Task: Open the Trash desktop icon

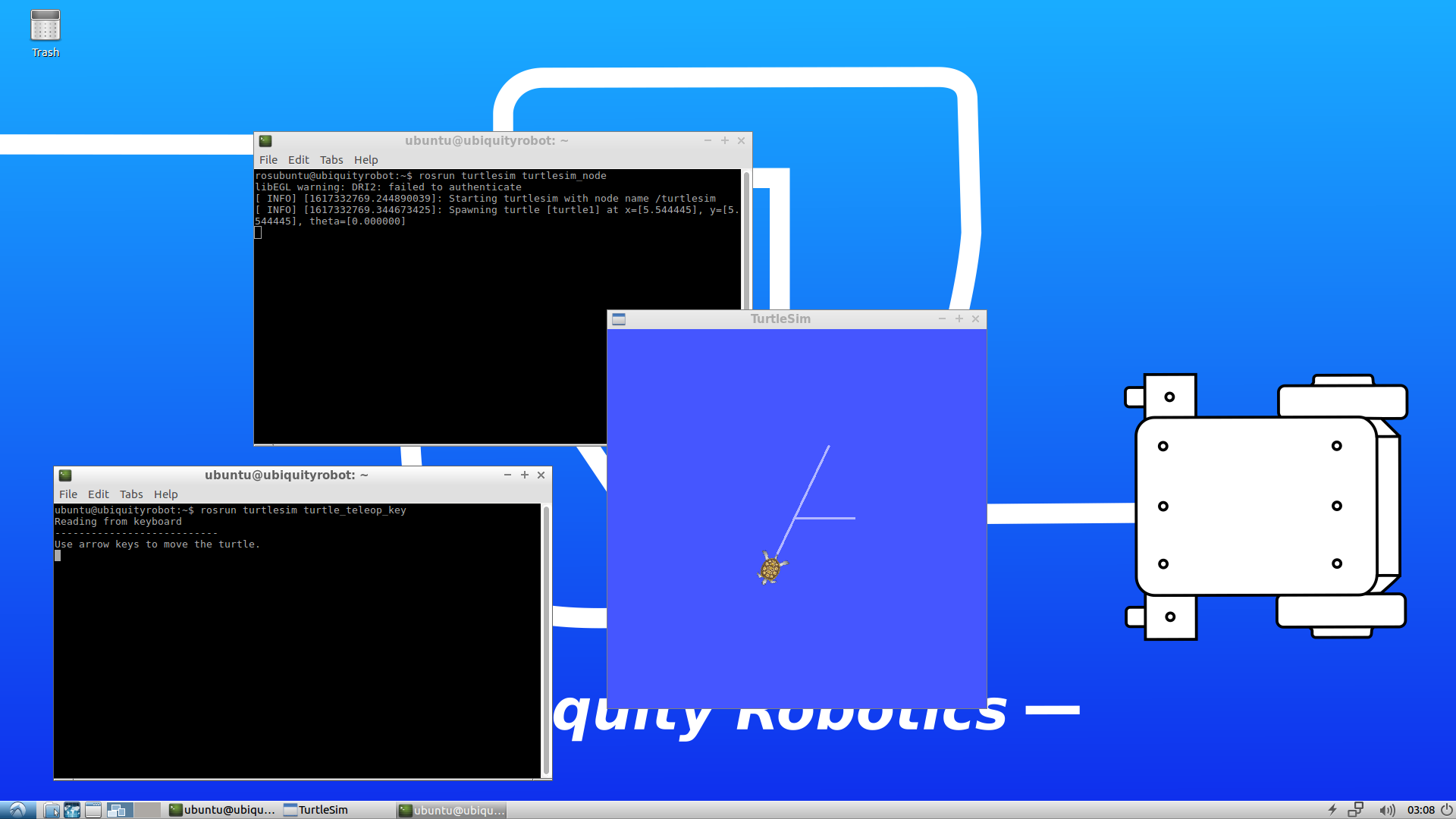Action: (45, 33)
